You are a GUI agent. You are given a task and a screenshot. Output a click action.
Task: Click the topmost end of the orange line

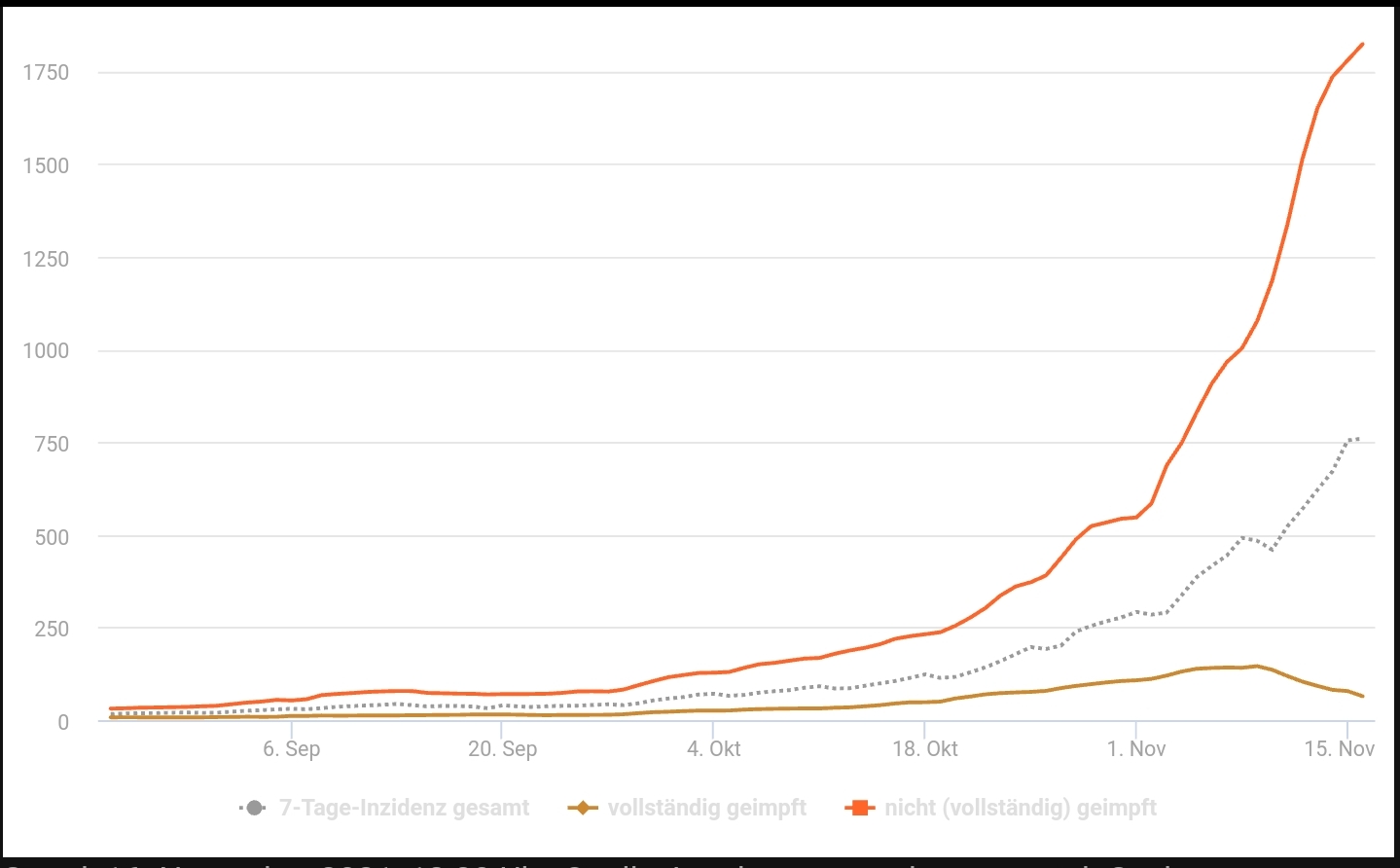1362,45
